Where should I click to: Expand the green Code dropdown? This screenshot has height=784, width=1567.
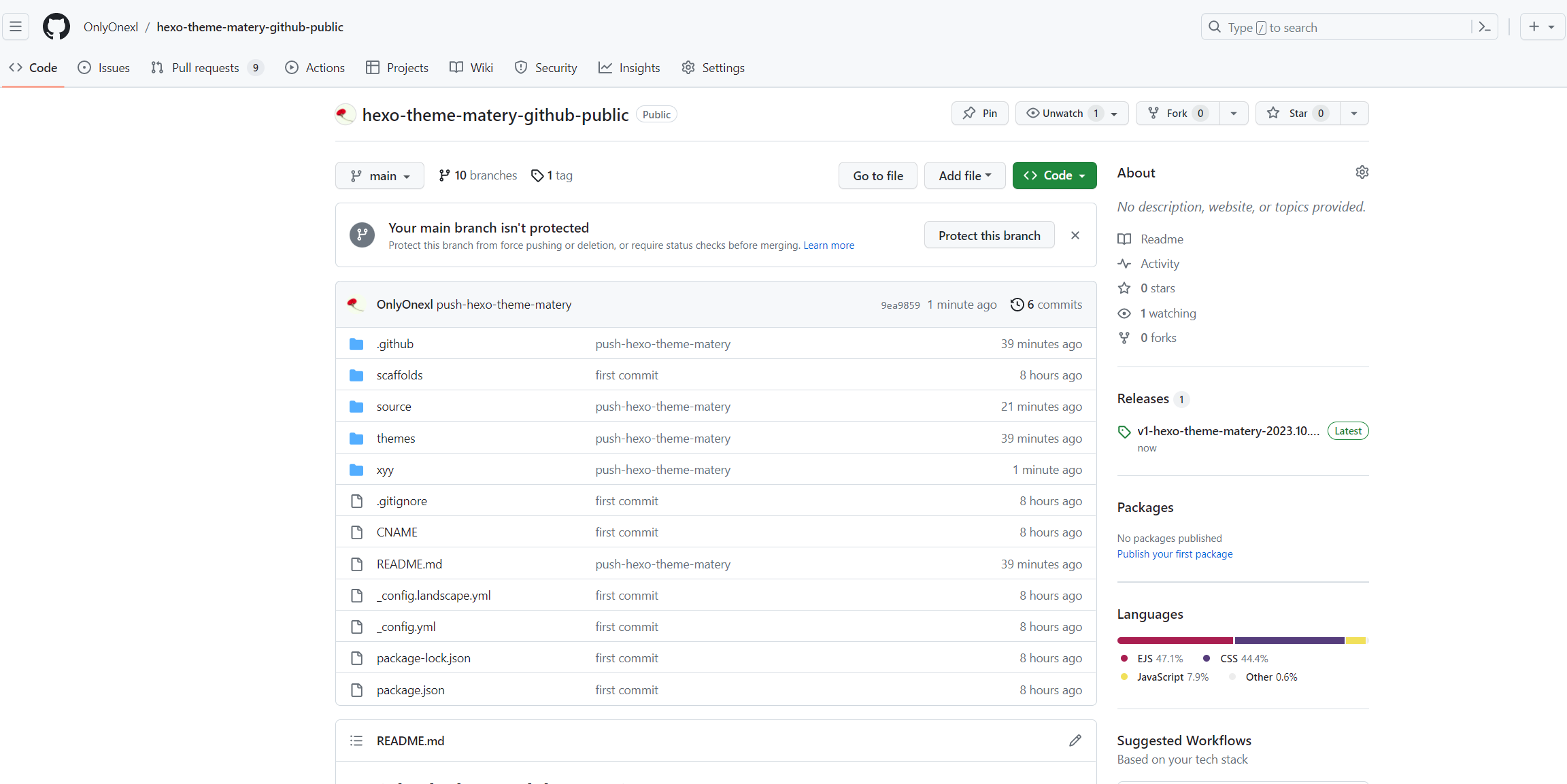pos(1054,176)
